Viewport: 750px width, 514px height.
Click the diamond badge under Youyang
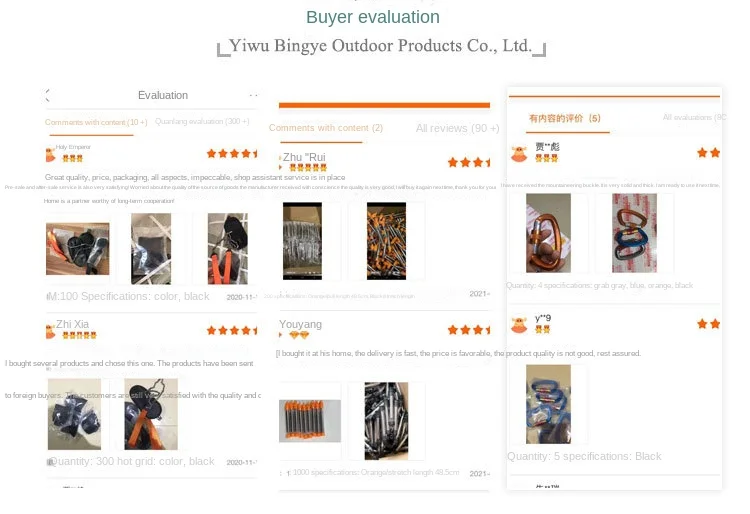tap(299, 335)
